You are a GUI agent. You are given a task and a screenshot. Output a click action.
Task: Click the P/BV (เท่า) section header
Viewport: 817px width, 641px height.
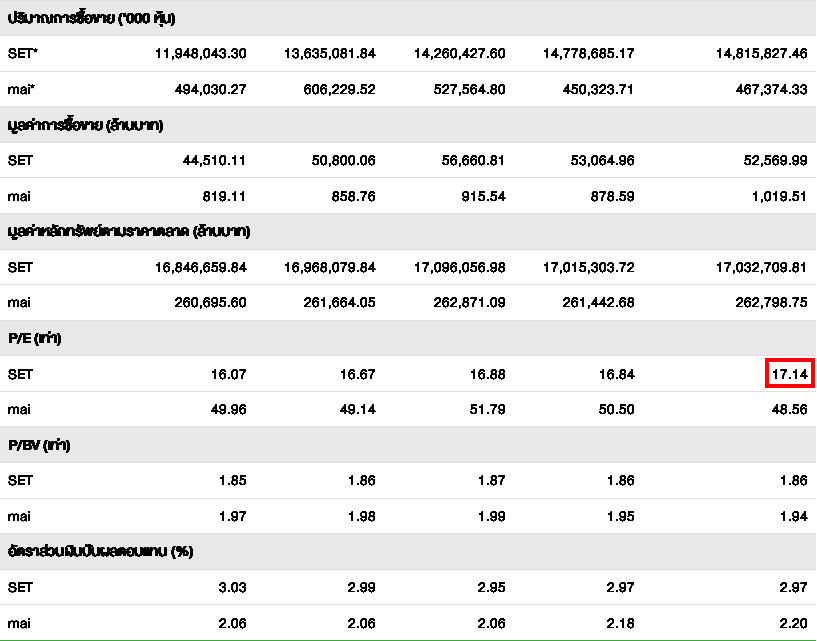point(38,445)
